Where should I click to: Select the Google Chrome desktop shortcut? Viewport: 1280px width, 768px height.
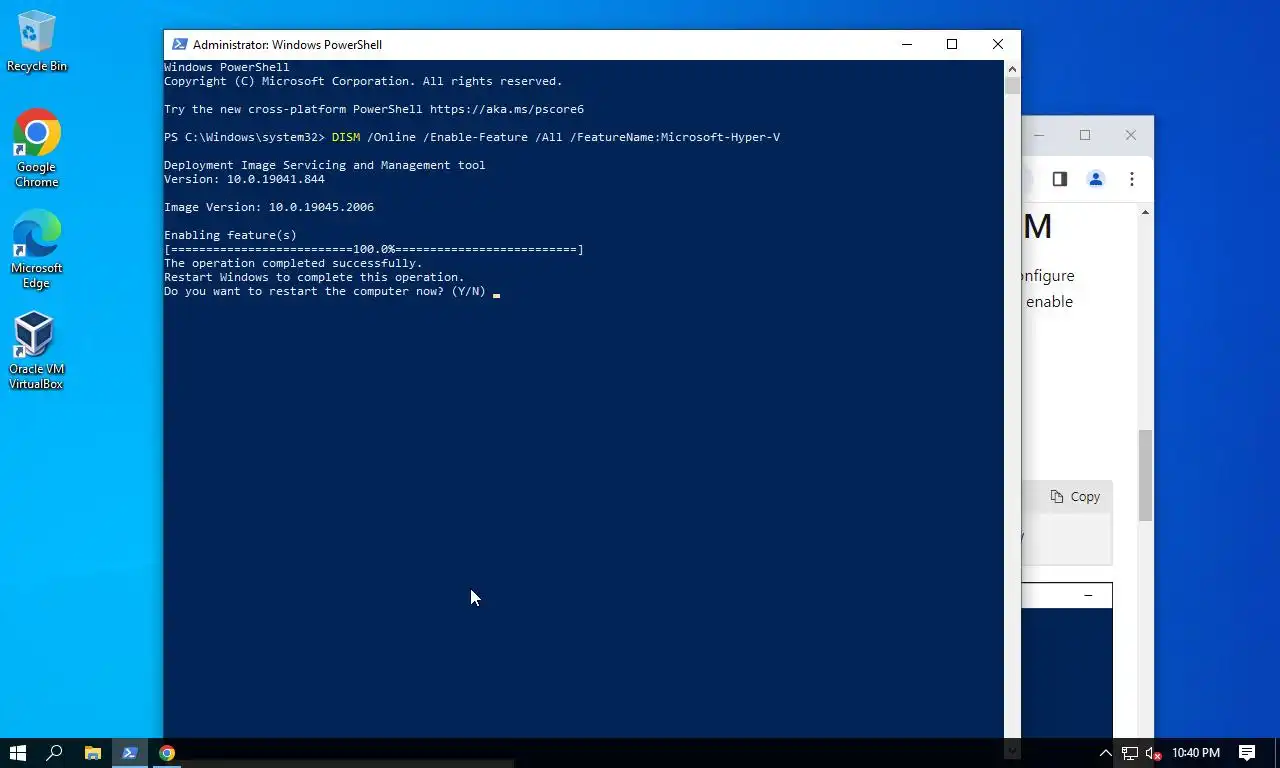point(37,148)
